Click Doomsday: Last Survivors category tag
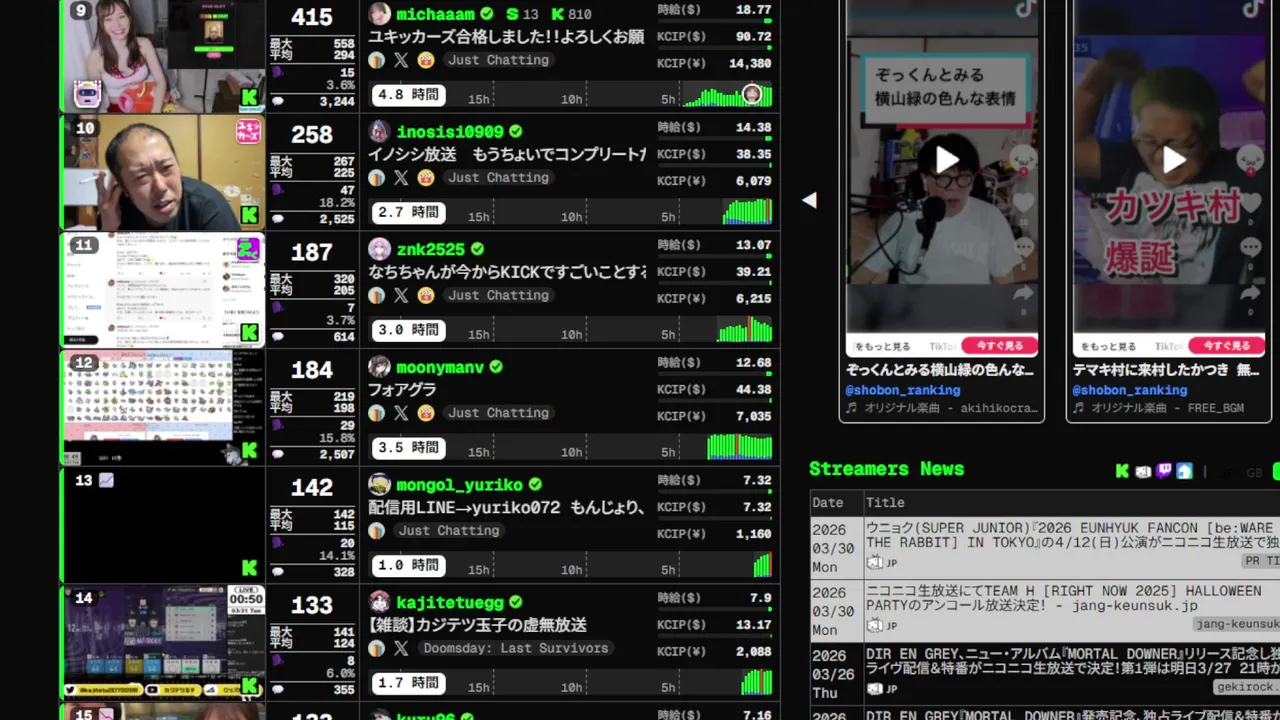Screen dimensions: 1280x720 tap(516, 648)
